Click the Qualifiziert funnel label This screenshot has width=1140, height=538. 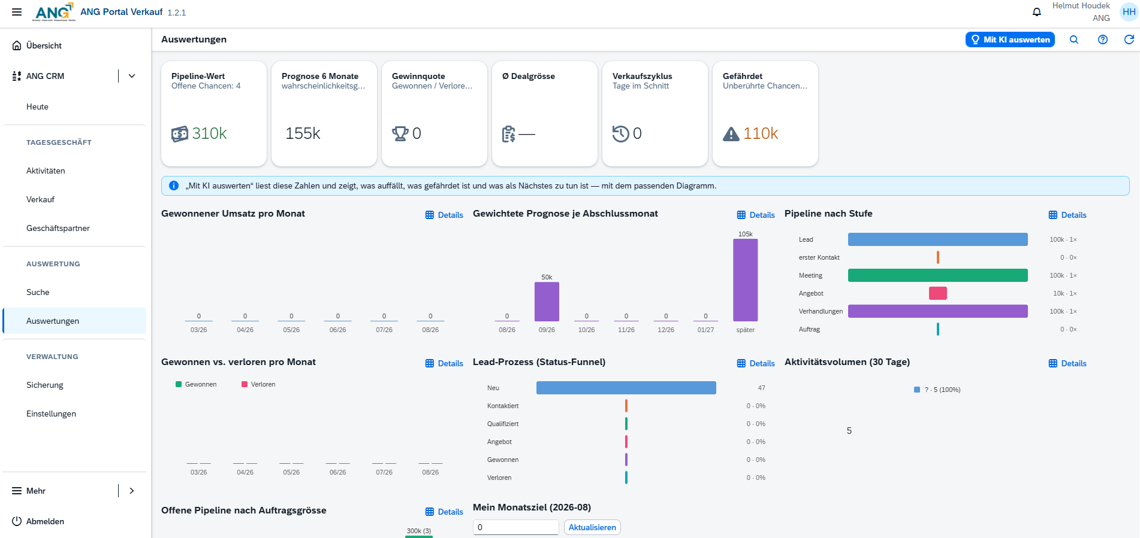[x=502, y=423]
